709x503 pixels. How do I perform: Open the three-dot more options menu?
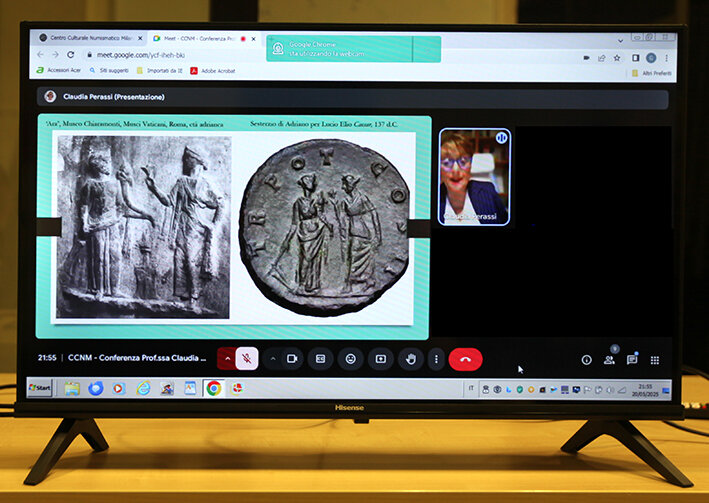[x=436, y=359]
